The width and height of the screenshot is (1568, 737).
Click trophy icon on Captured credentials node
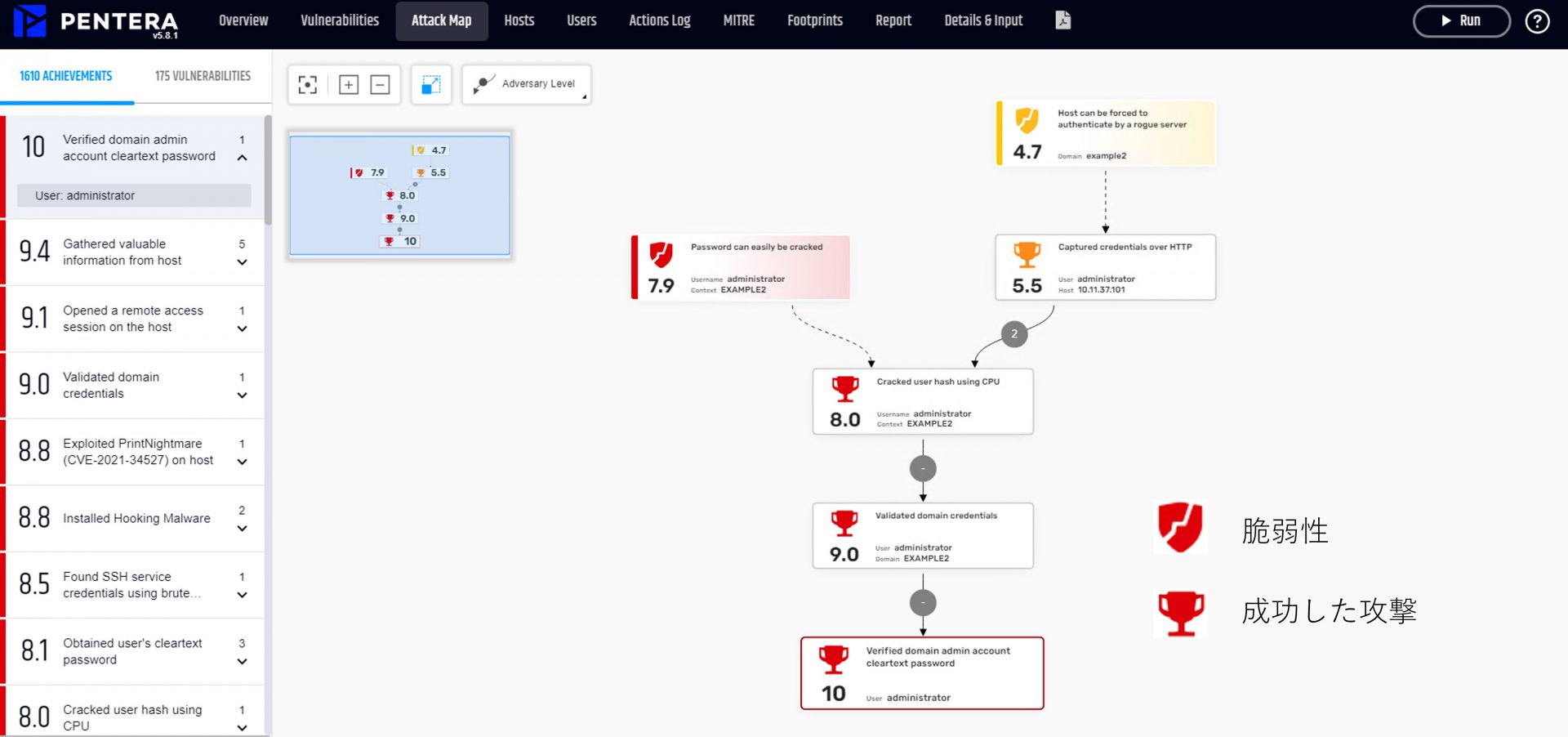[1027, 255]
